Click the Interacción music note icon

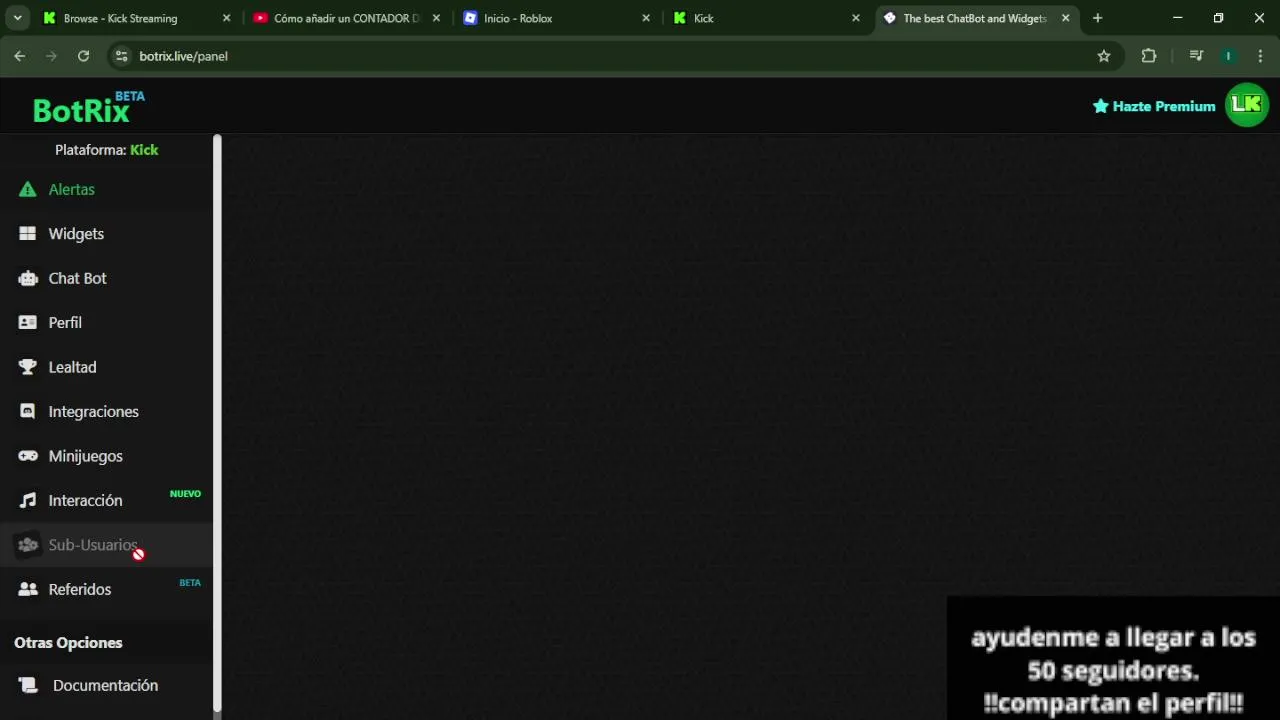point(28,500)
